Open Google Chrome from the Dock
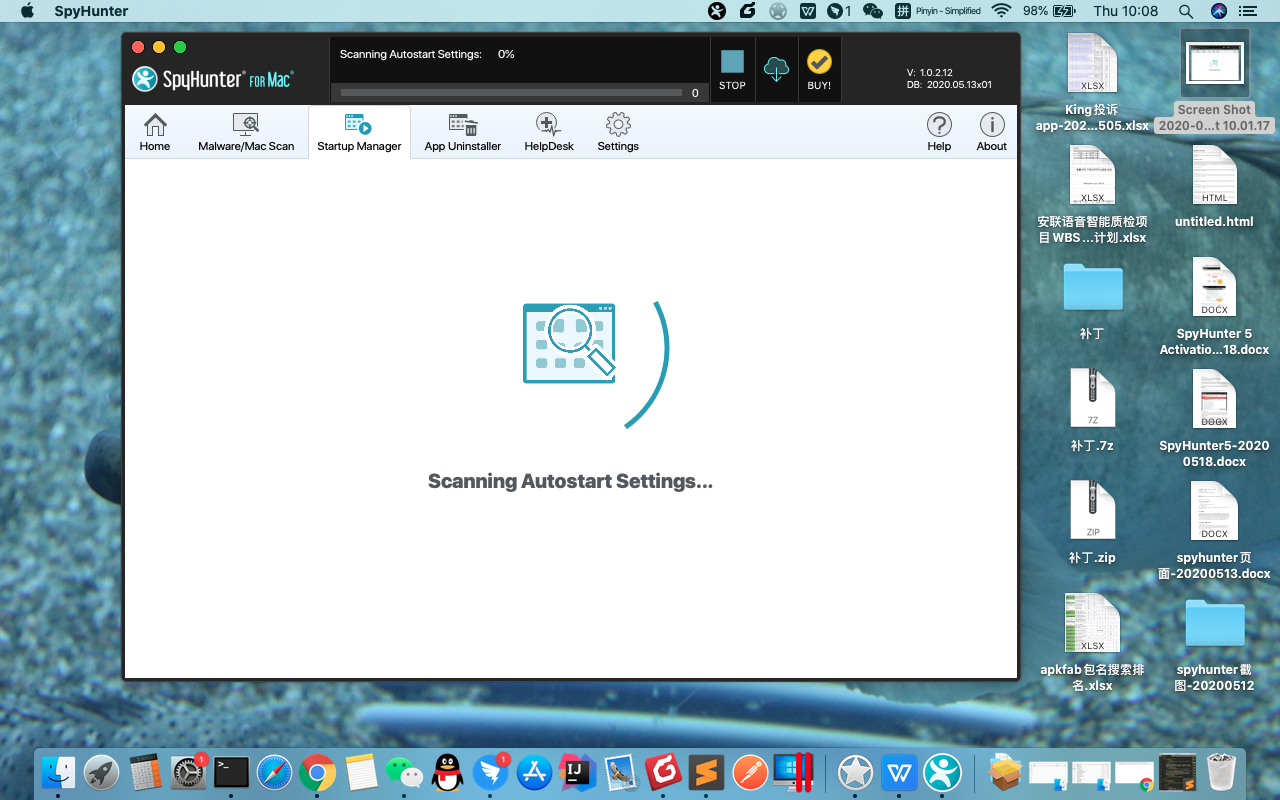The height and width of the screenshot is (800, 1280). click(x=318, y=772)
